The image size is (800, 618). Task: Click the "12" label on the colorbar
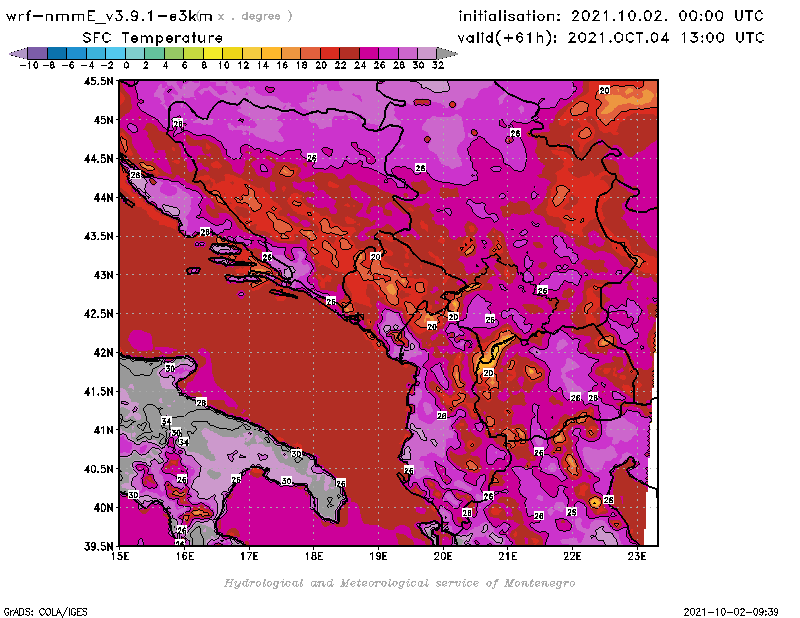pos(243,65)
